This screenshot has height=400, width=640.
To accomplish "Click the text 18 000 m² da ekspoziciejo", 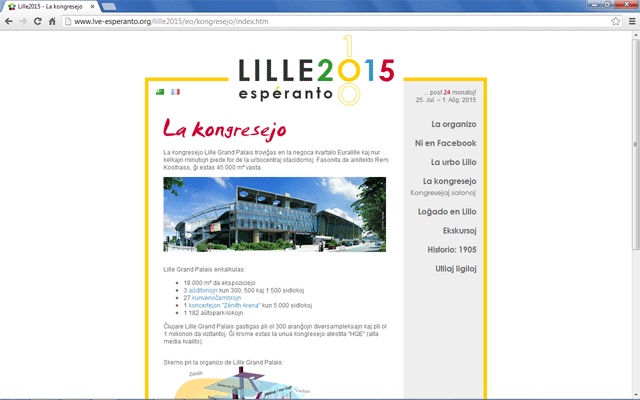I will 219,282.
